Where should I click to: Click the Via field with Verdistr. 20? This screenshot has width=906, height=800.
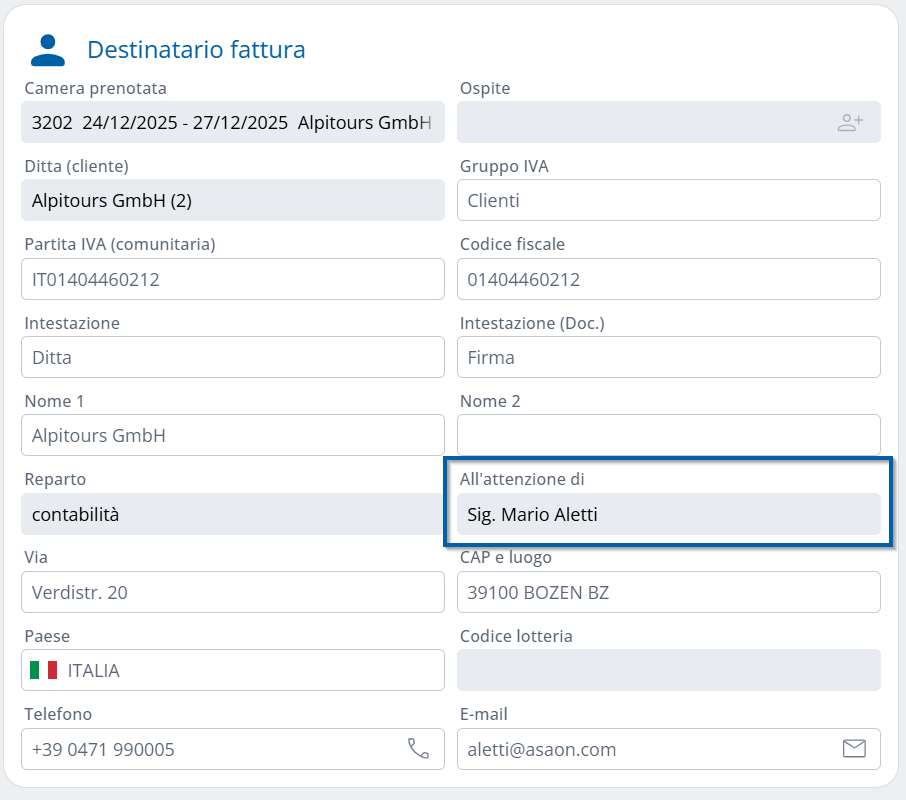coord(232,592)
